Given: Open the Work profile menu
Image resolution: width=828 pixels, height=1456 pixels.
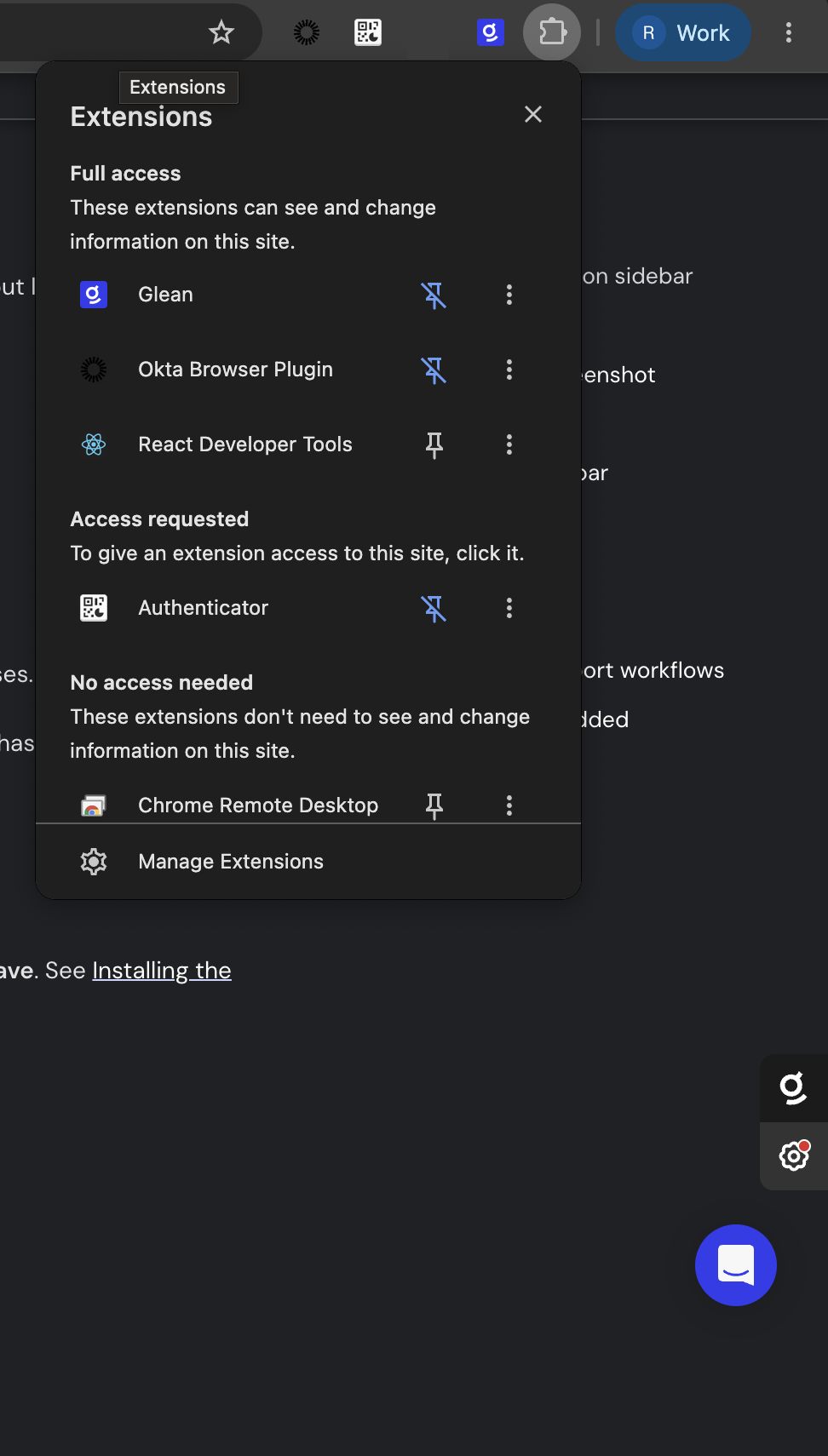Looking at the screenshot, I should pyautogui.click(x=683, y=32).
